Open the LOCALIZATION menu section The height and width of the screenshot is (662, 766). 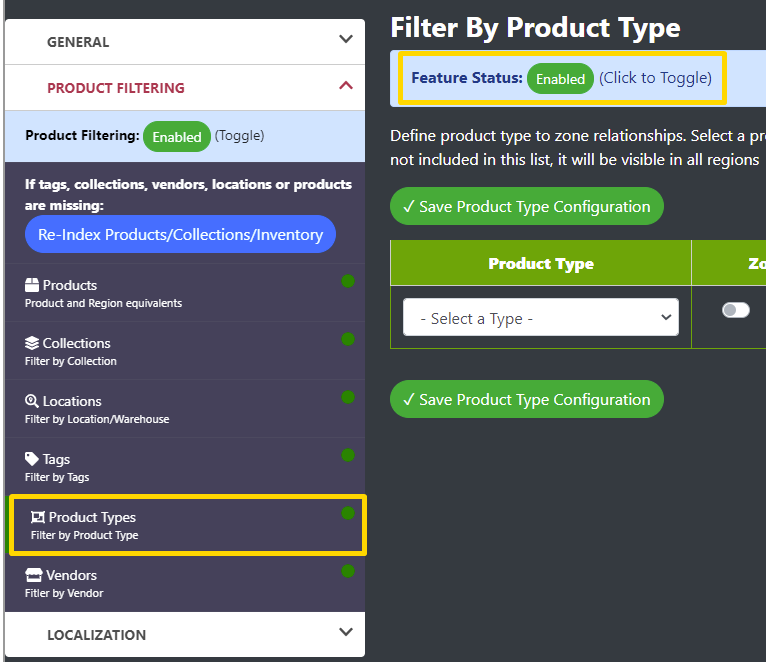[x=185, y=635]
